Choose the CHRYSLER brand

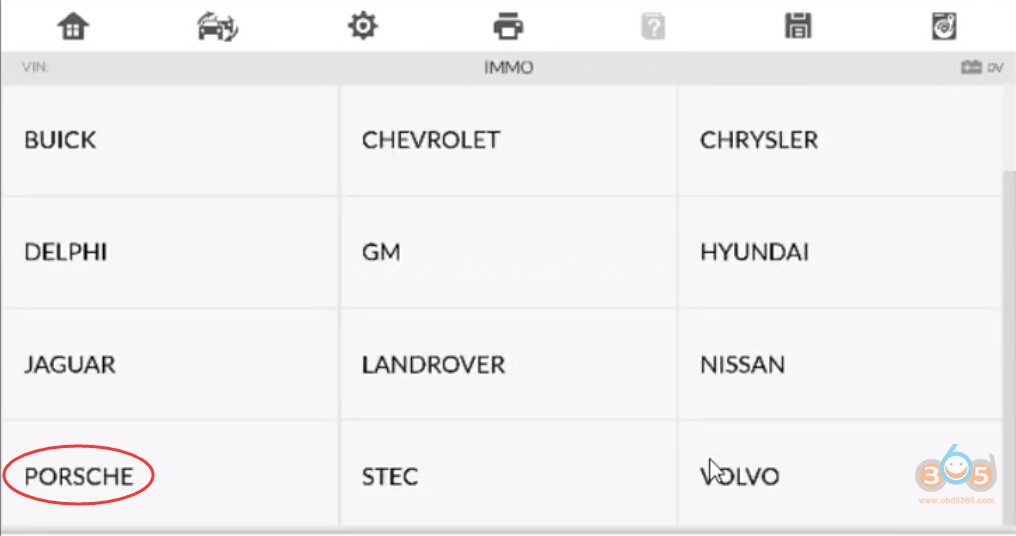(840, 140)
